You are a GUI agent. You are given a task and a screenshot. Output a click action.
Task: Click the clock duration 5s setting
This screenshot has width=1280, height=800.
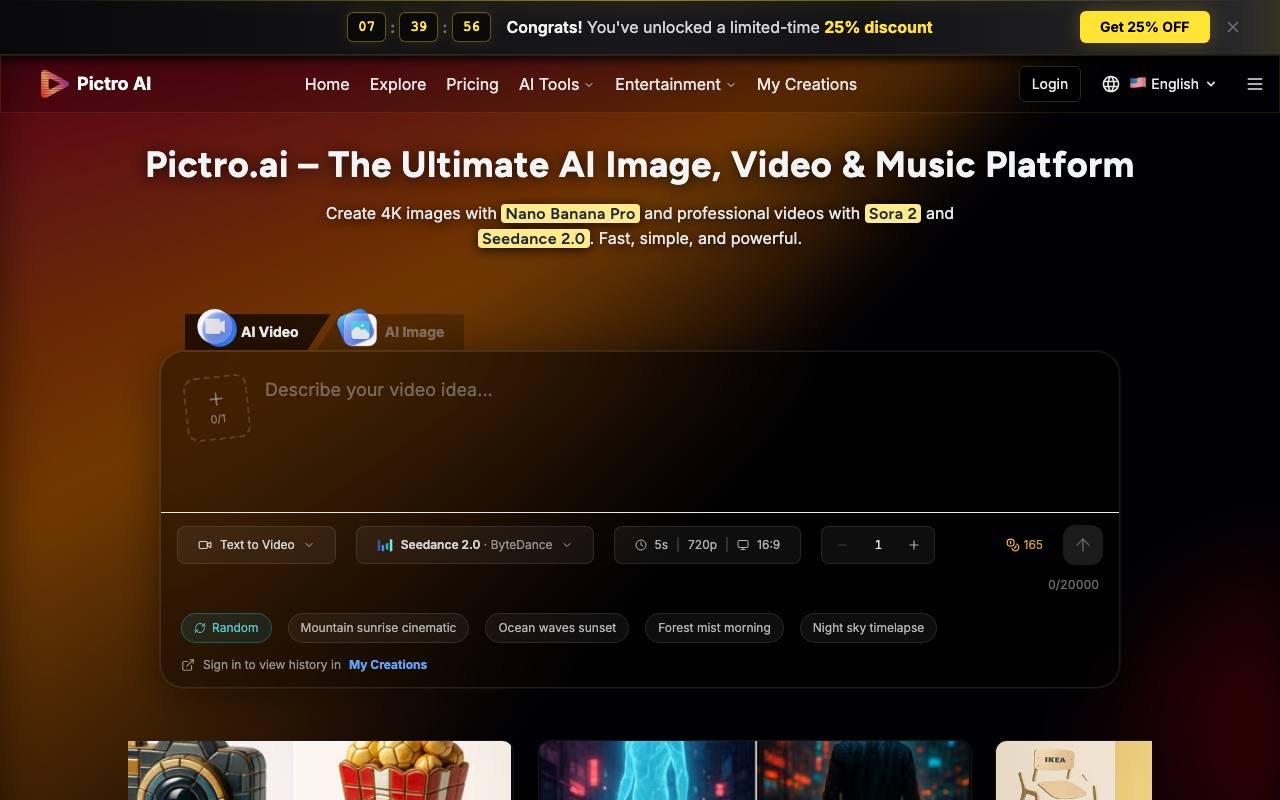coord(652,545)
